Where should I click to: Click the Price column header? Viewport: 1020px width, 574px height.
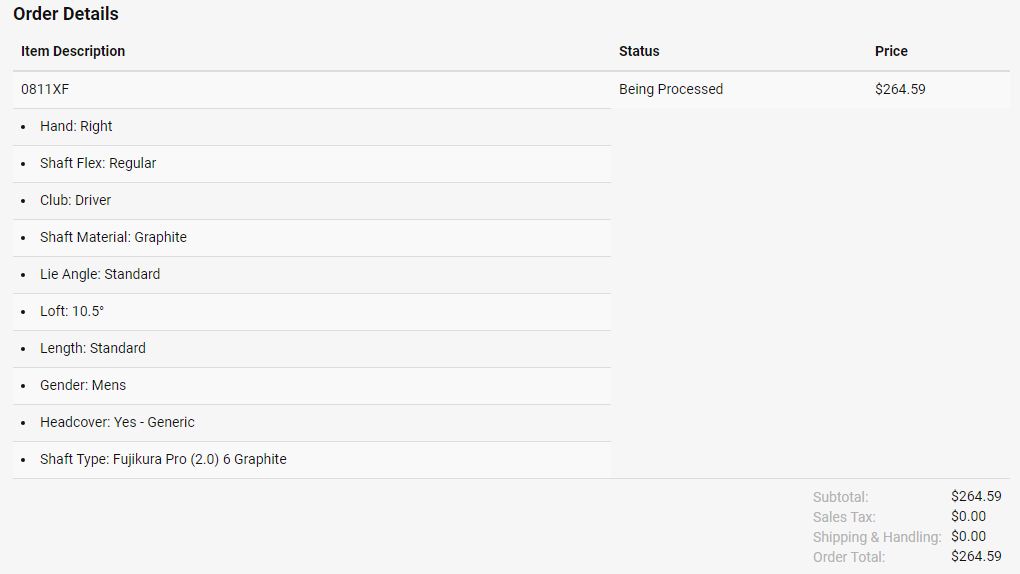pos(891,51)
